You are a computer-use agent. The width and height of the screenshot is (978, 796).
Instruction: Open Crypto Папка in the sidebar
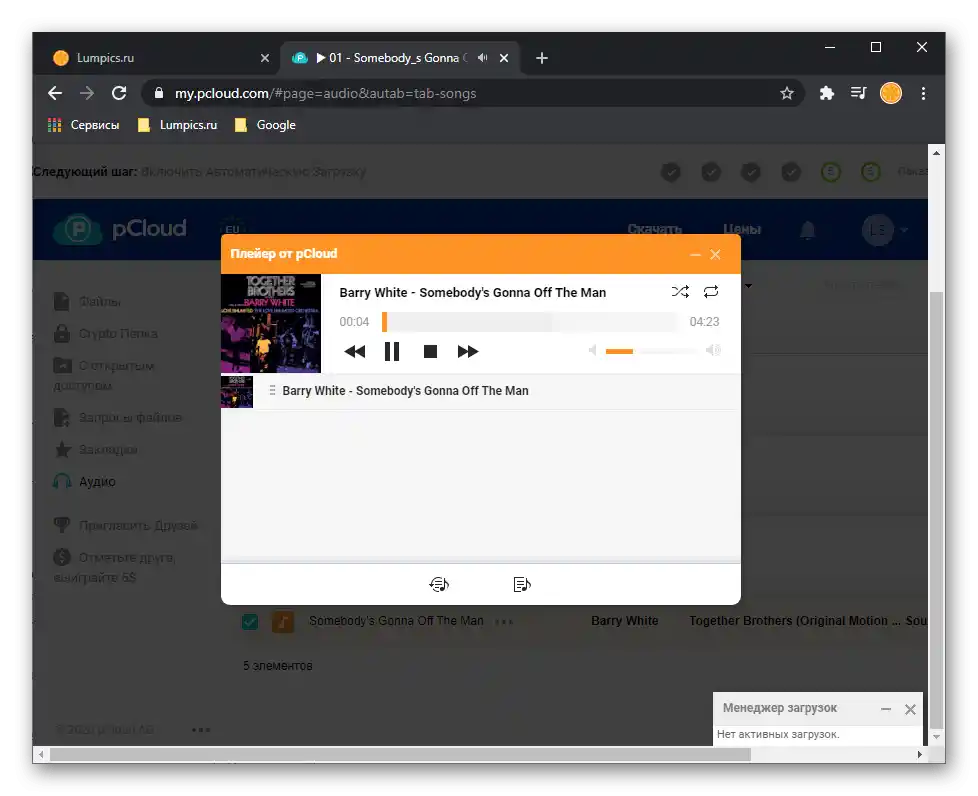coord(106,334)
